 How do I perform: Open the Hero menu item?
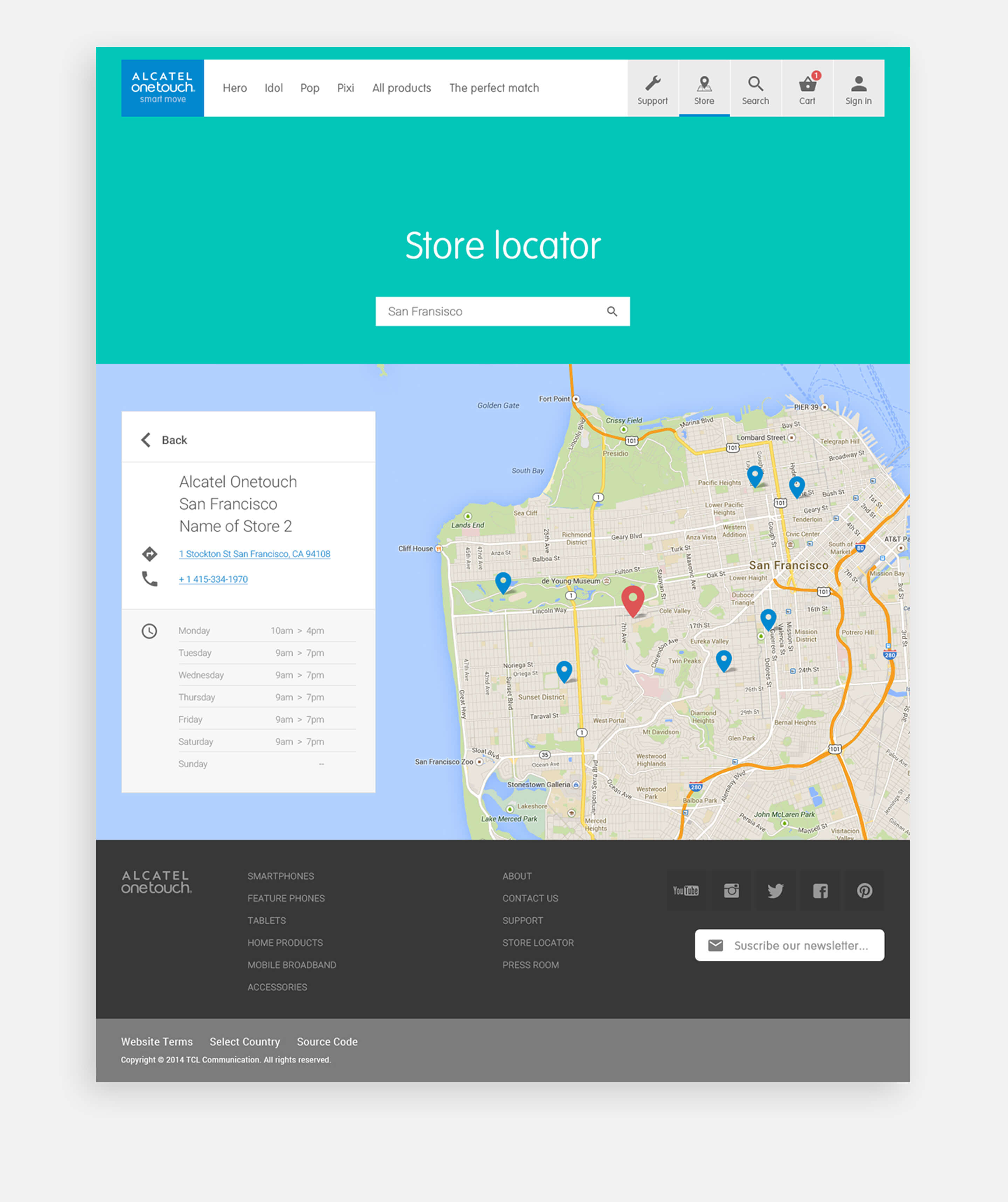pyautogui.click(x=235, y=88)
